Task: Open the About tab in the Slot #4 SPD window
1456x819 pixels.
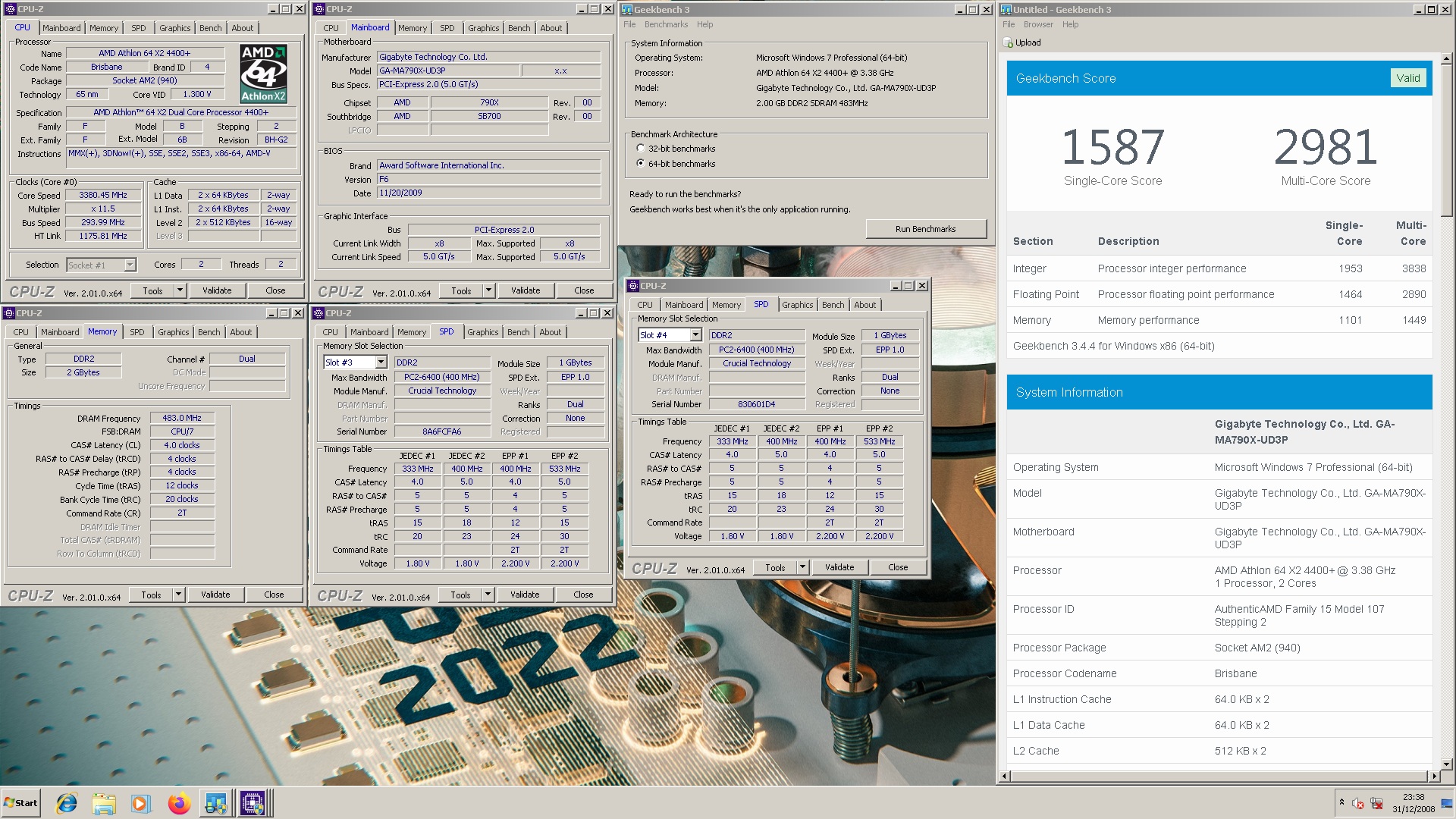Action: (864, 305)
